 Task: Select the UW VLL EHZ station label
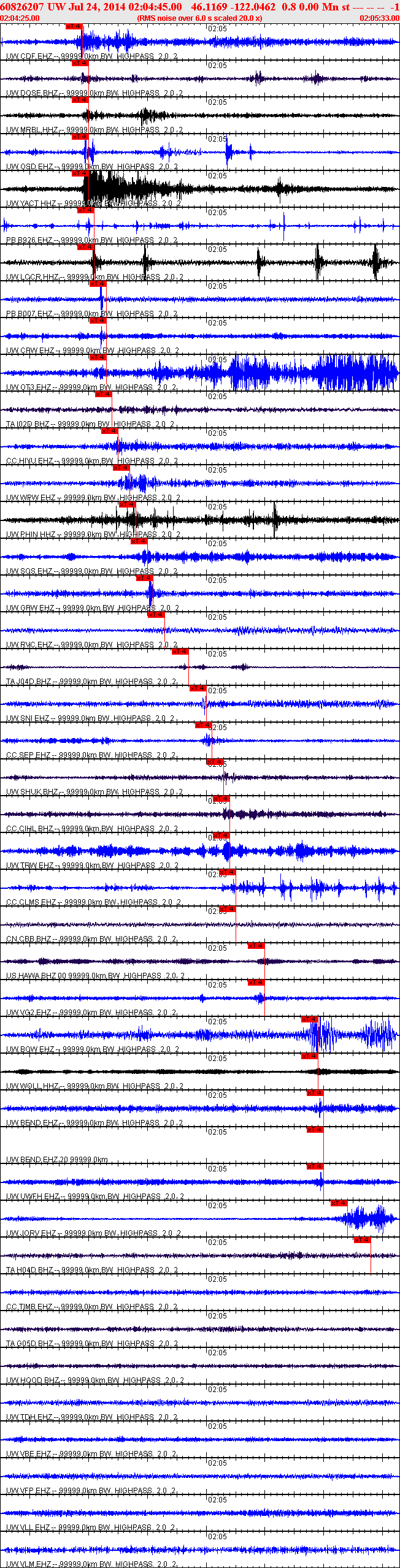[x=91, y=1528]
